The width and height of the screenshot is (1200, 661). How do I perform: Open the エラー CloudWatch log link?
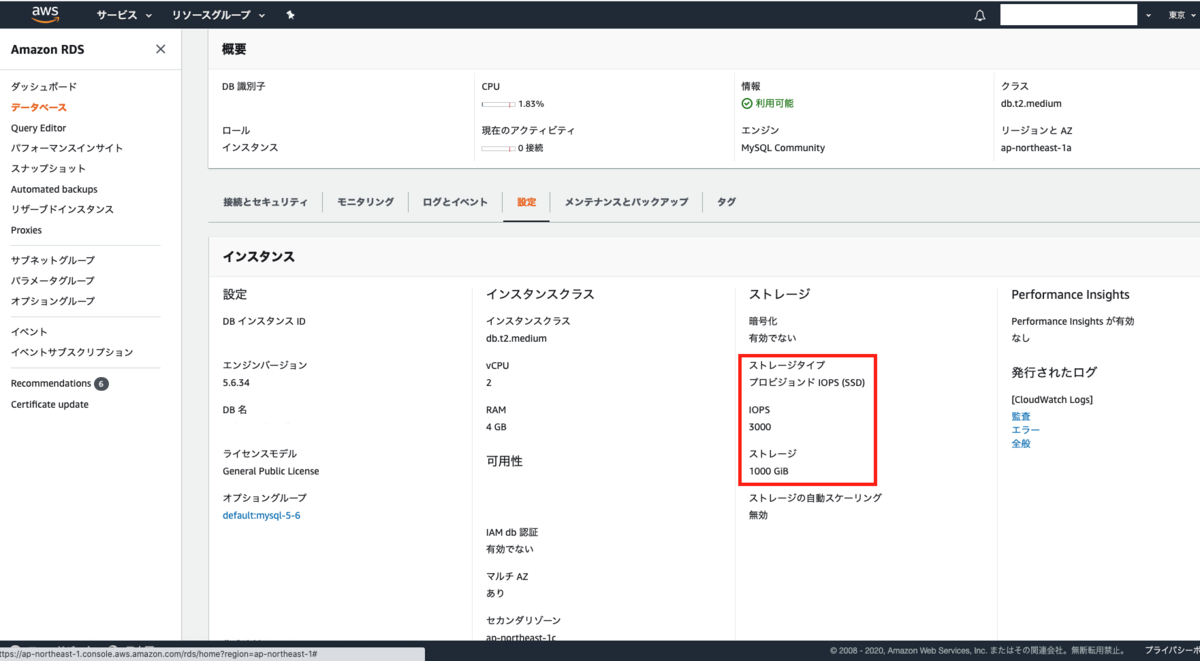[x=1025, y=430]
